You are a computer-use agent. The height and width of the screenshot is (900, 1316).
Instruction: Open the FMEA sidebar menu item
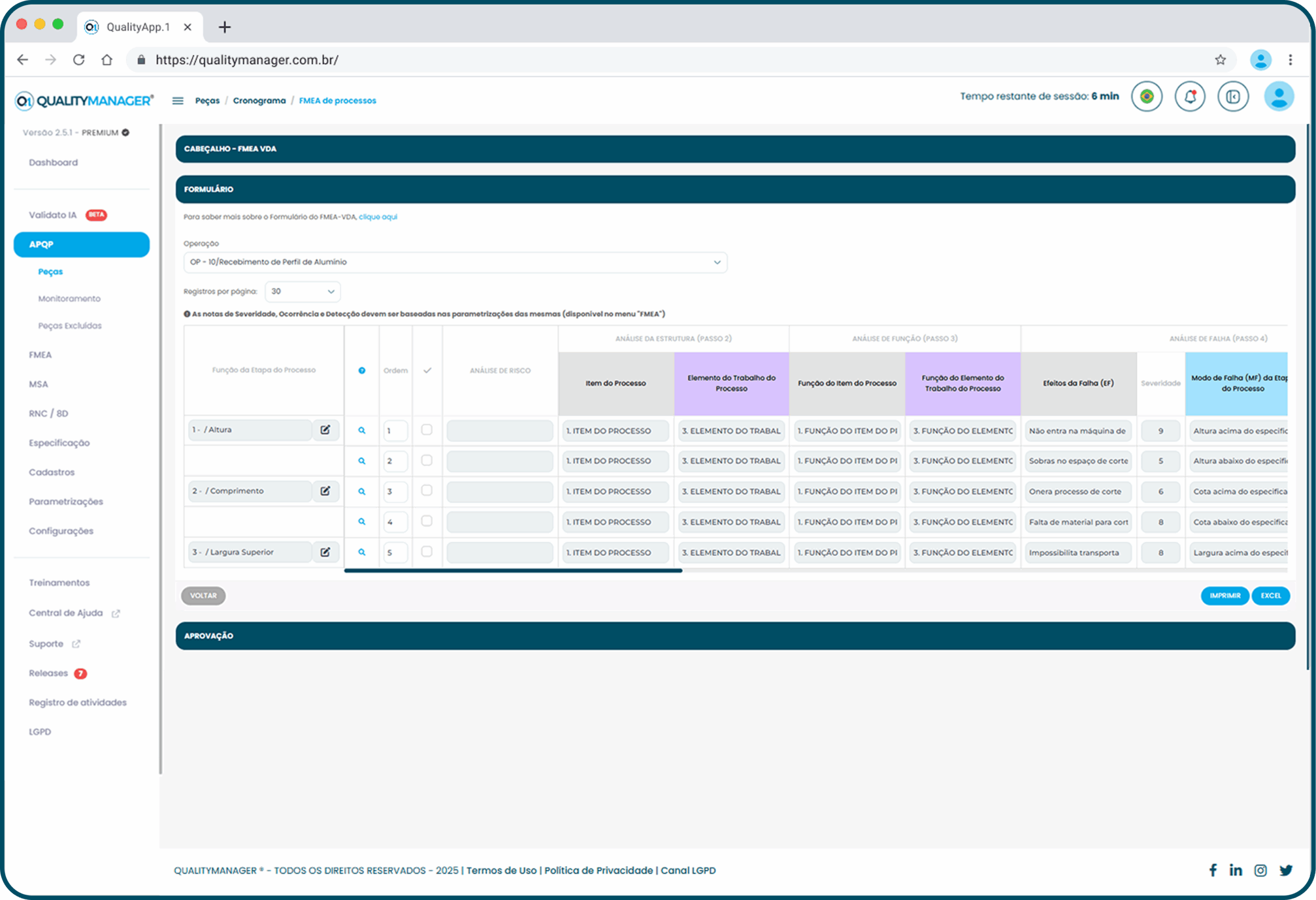pos(40,355)
